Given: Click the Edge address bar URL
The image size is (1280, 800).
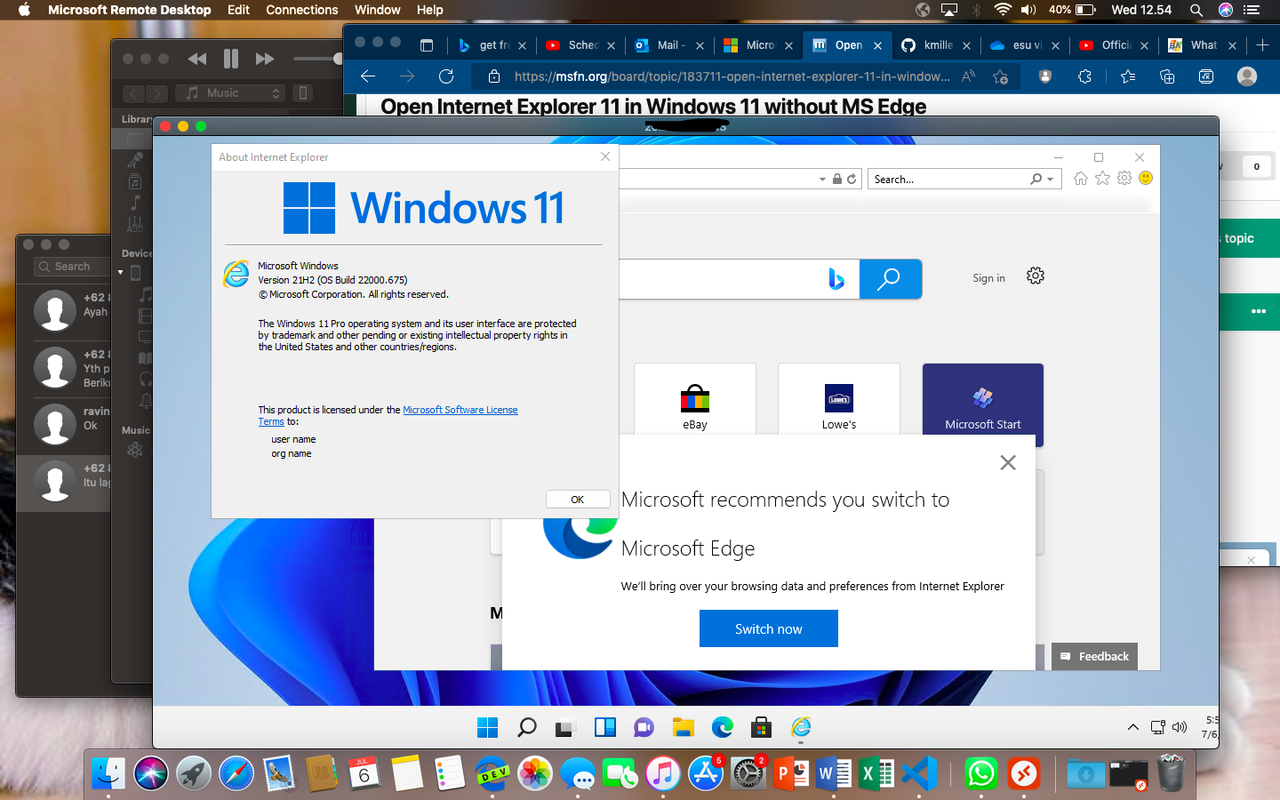Looking at the screenshot, I should (731, 76).
